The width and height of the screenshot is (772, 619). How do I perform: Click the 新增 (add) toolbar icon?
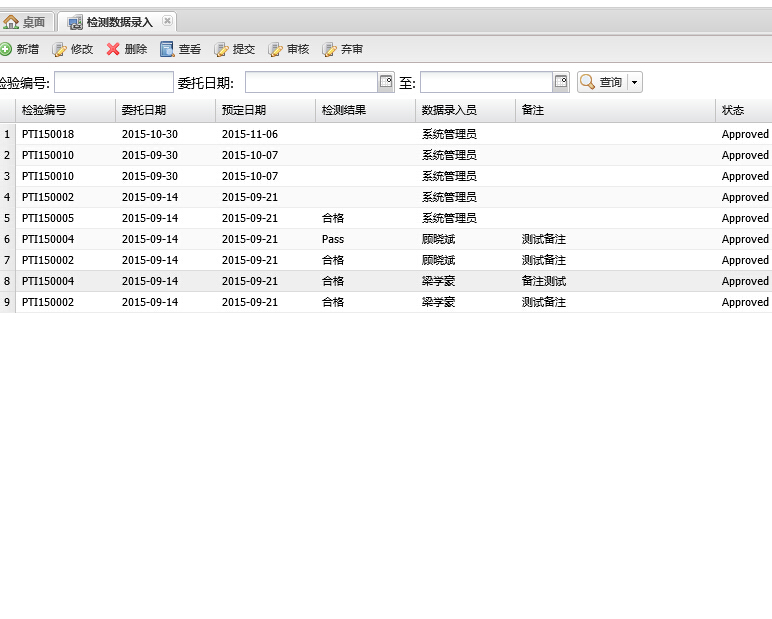tap(6, 49)
